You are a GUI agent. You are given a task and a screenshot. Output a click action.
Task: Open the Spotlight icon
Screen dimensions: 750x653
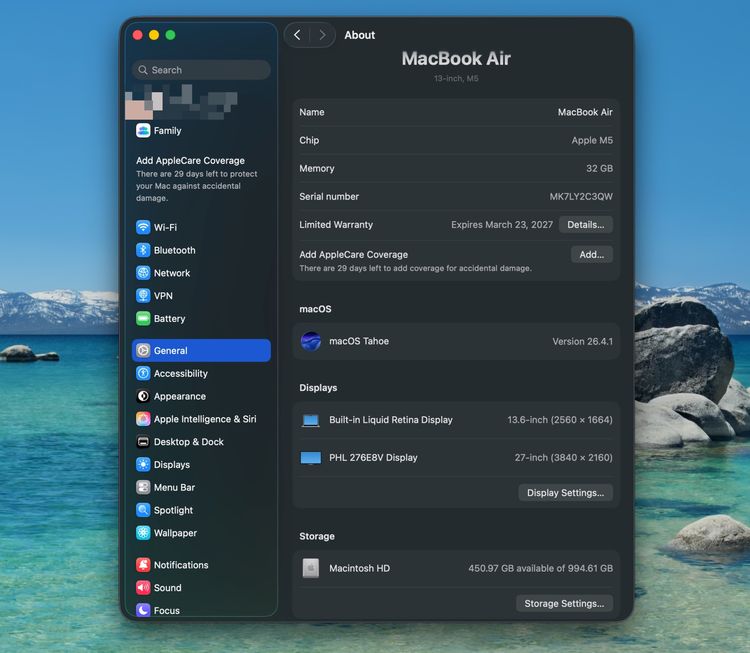point(143,510)
